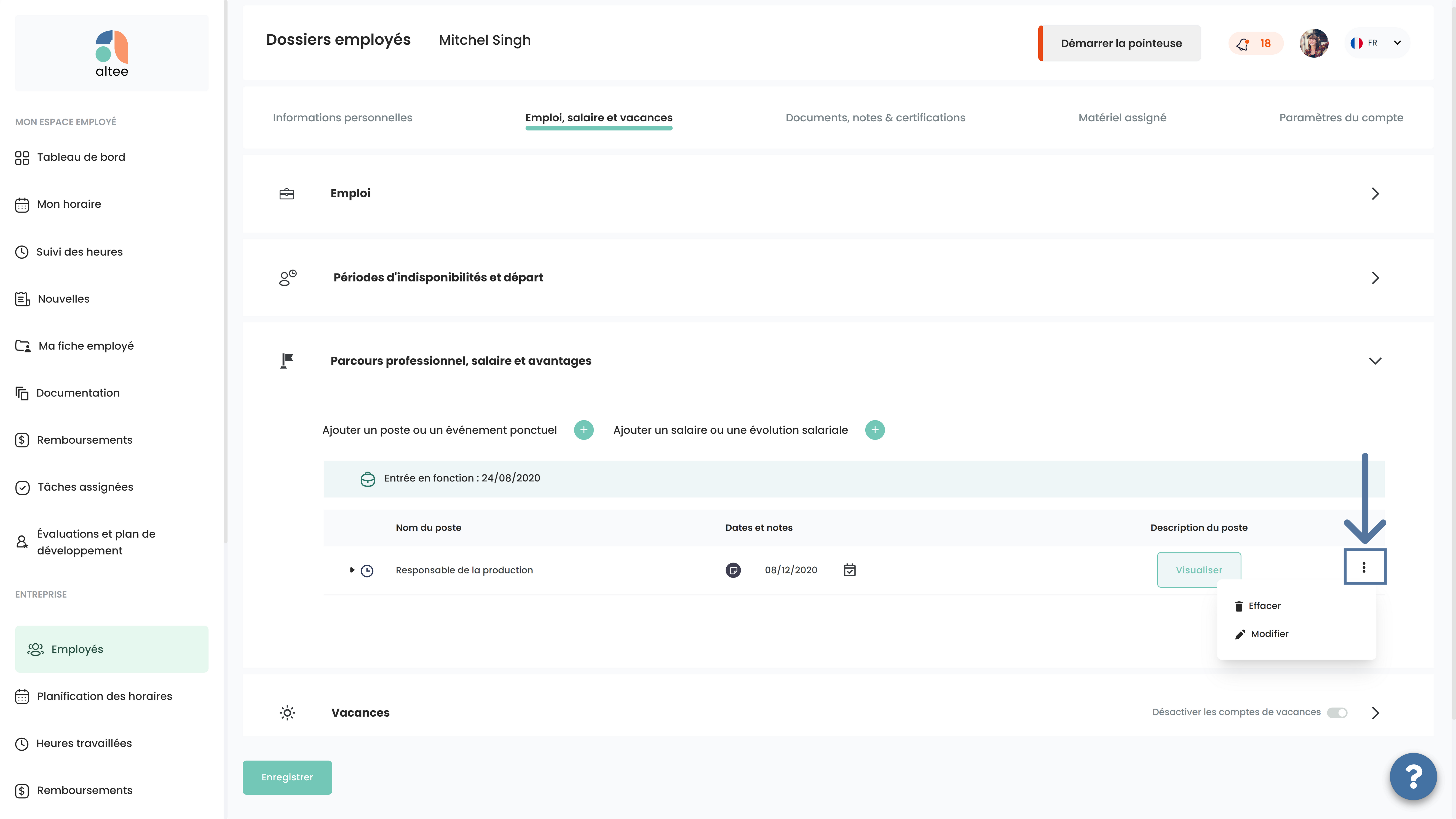Click Visualiser job description button

point(1199,570)
